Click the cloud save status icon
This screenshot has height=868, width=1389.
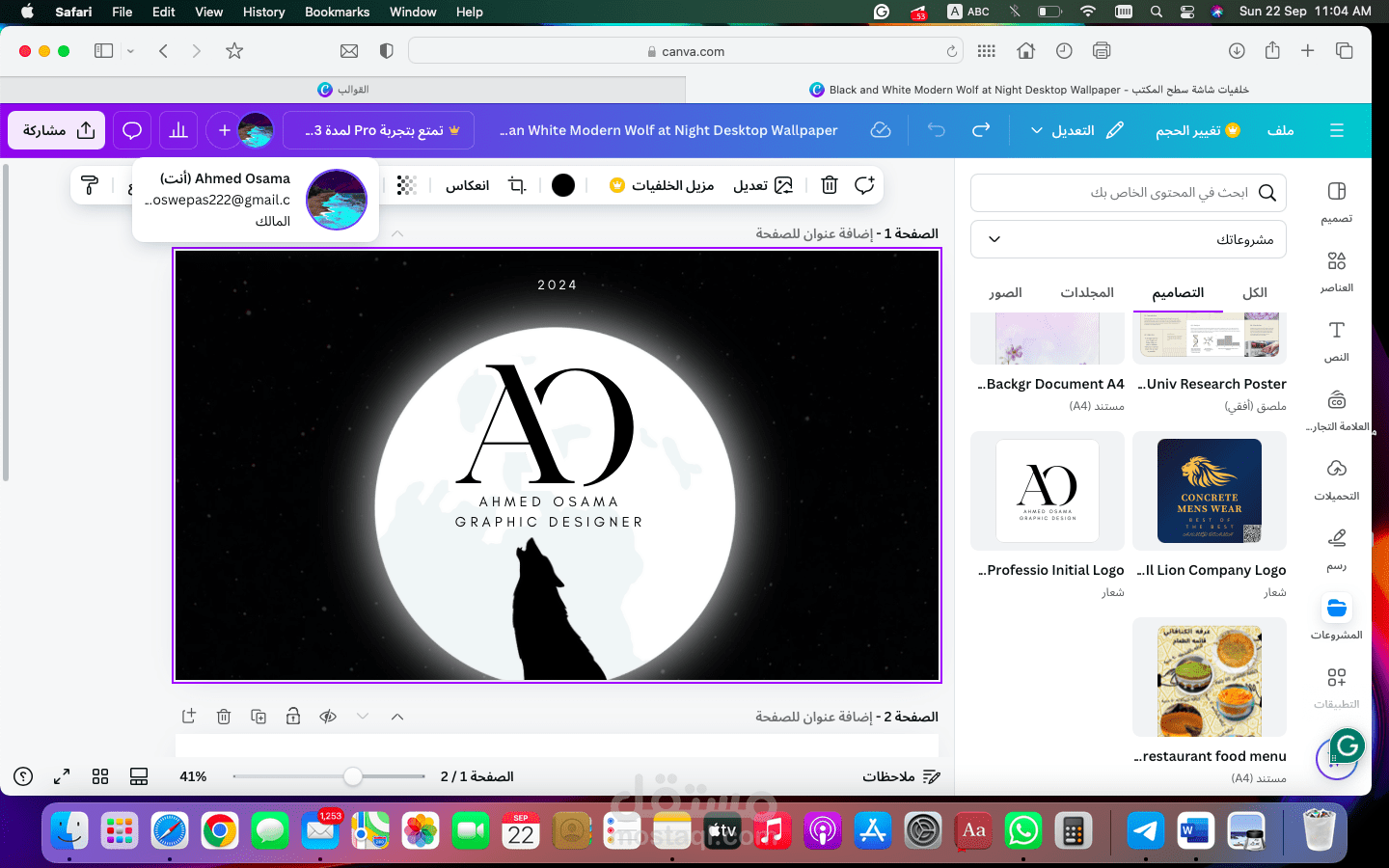881,130
